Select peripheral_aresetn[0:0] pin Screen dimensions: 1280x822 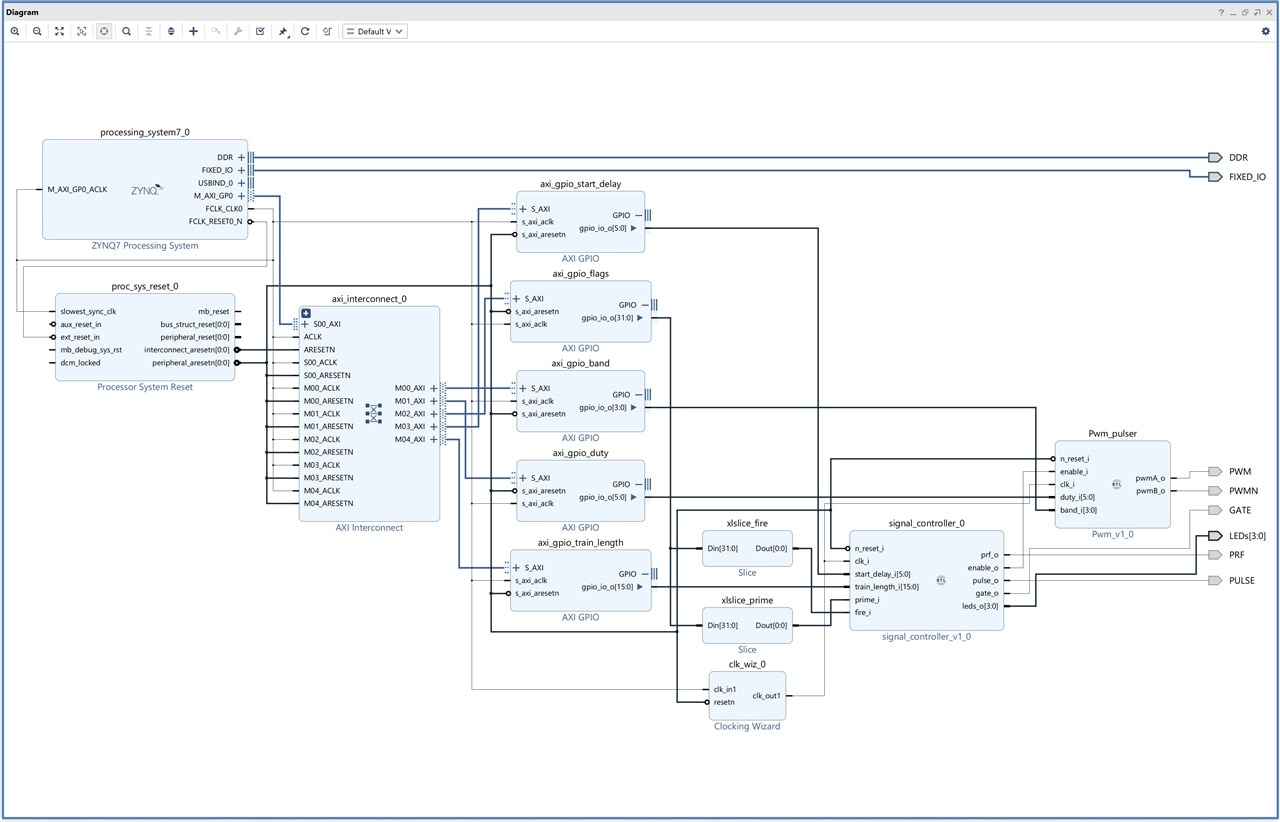tap(191, 363)
